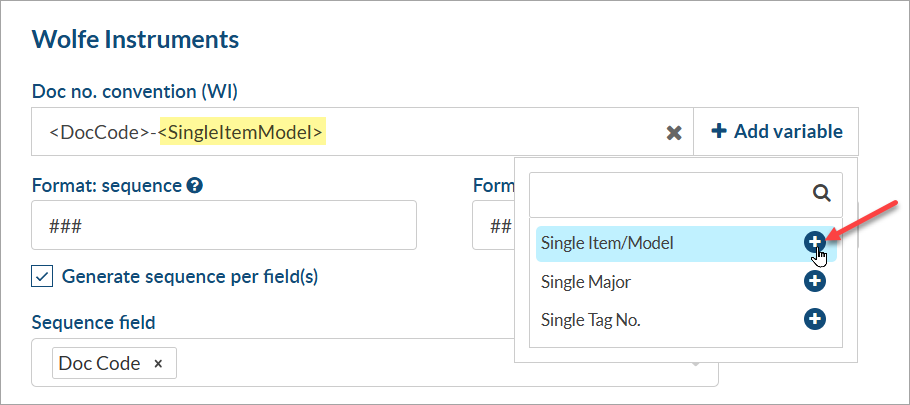Image resolution: width=910 pixels, height=405 pixels.
Task: Click the highlighted SingleItemModel variable
Action: (x=241, y=132)
